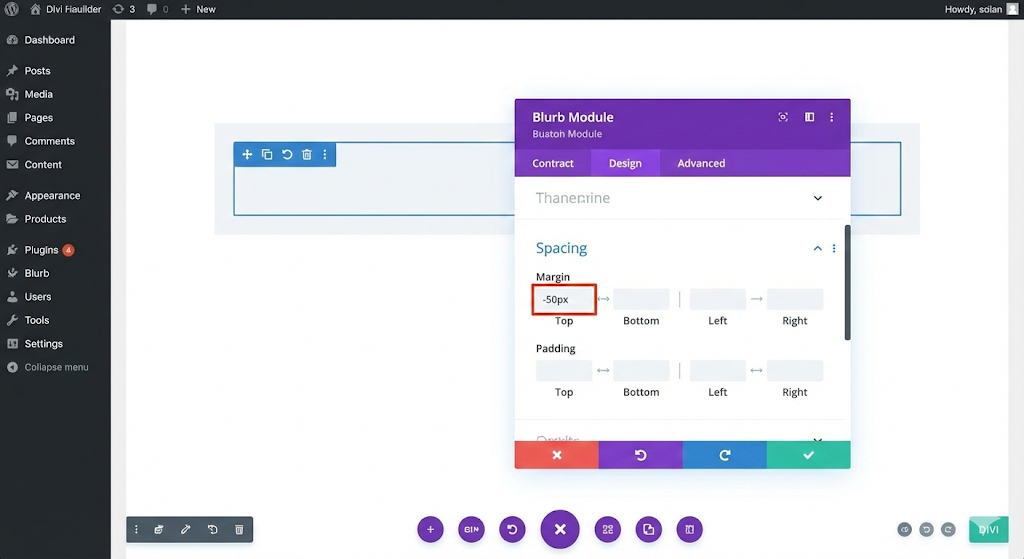The height and width of the screenshot is (559, 1024).
Task: Save changes with green checkmark button
Action: pos(808,455)
